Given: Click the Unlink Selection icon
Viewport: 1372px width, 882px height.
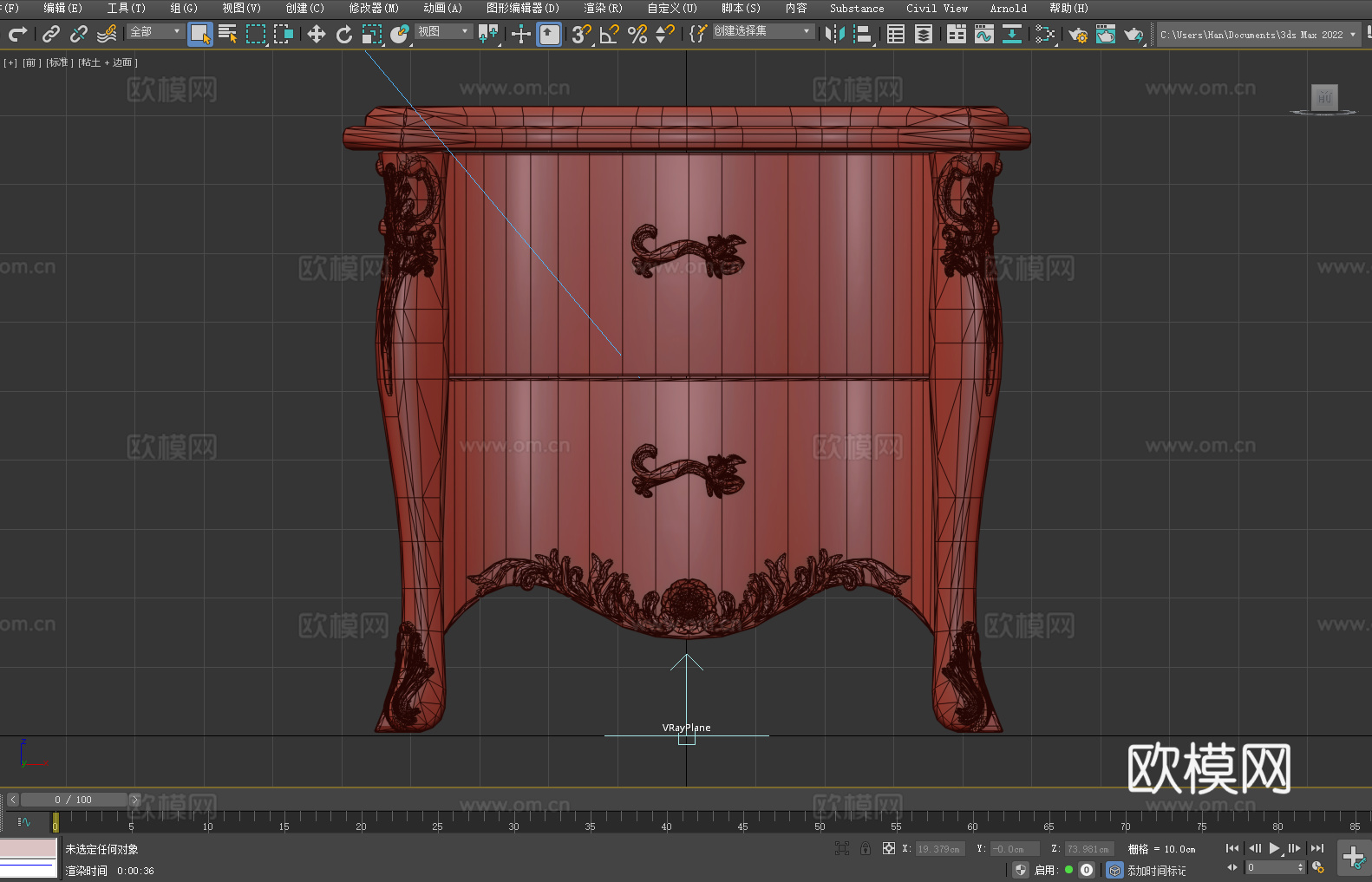Looking at the screenshot, I should 79,34.
